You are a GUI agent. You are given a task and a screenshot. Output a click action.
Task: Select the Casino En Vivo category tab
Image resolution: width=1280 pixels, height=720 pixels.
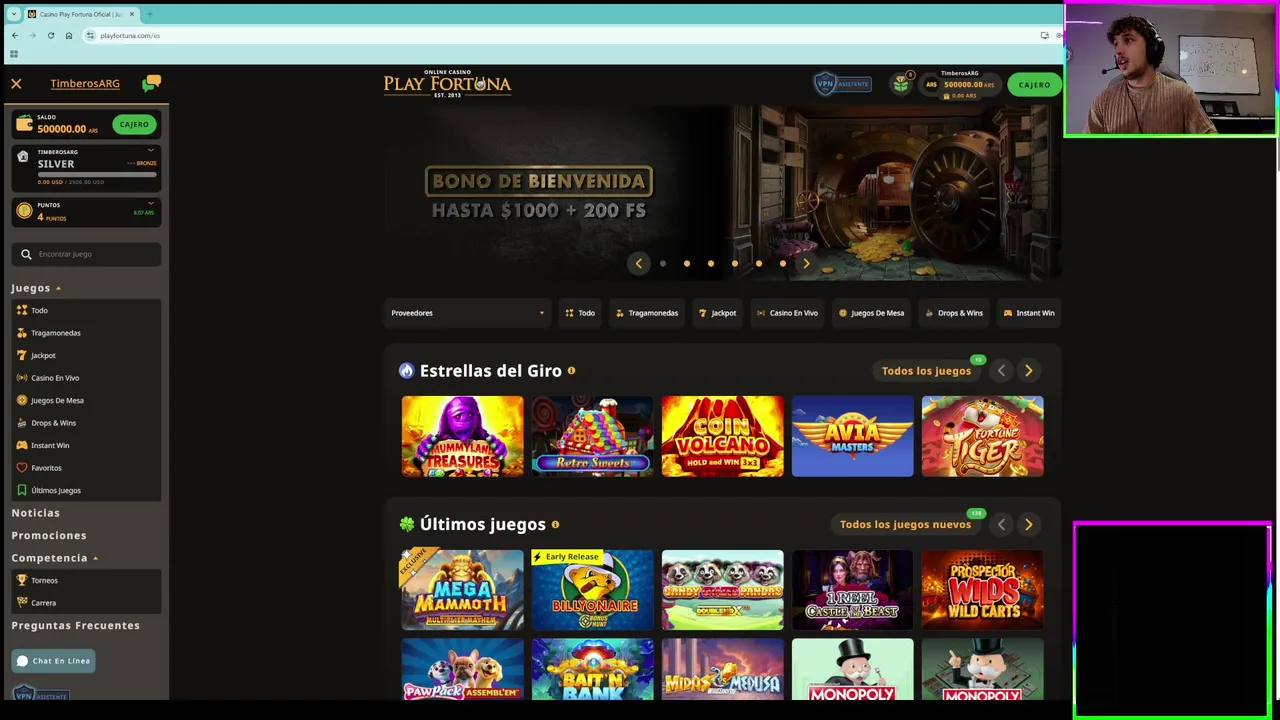click(787, 313)
